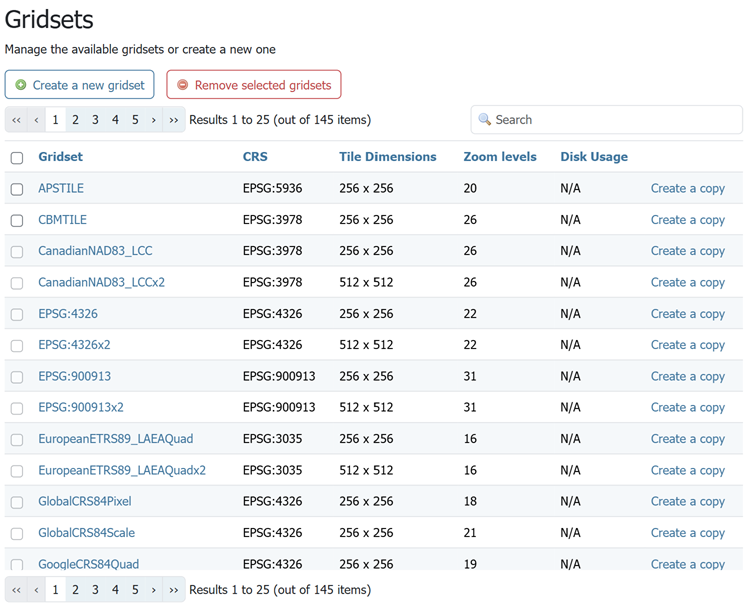Sort table by Tile Dimensions header

(x=388, y=157)
